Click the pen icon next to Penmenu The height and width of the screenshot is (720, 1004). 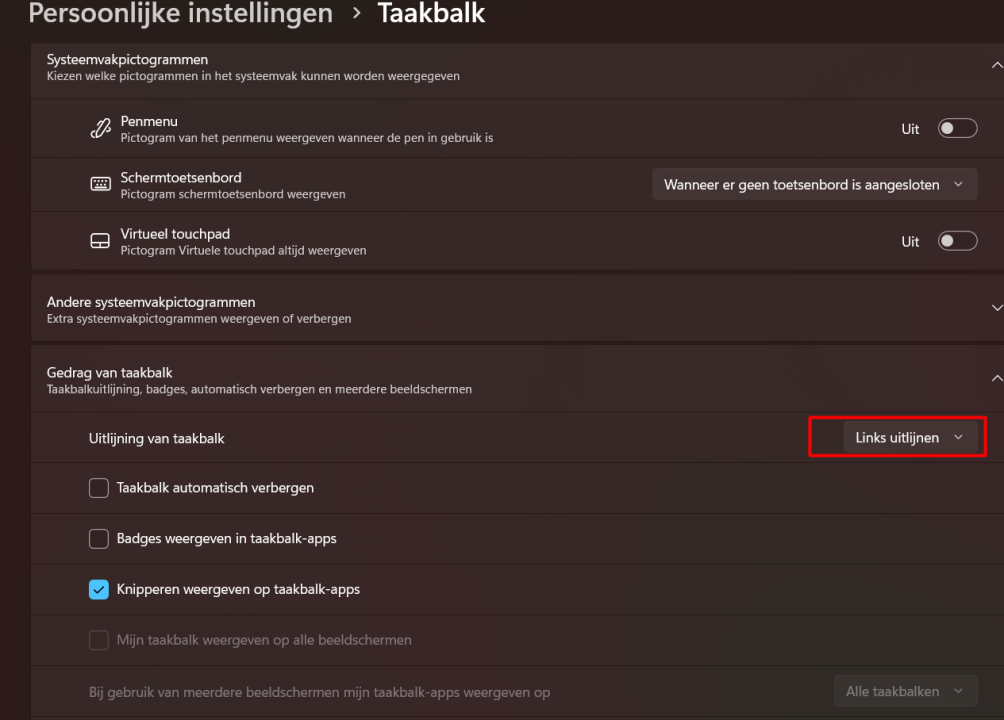point(99,128)
